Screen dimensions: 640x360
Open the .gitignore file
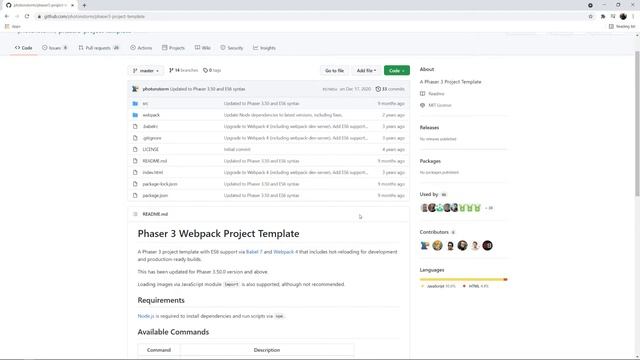tap(152, 138)
